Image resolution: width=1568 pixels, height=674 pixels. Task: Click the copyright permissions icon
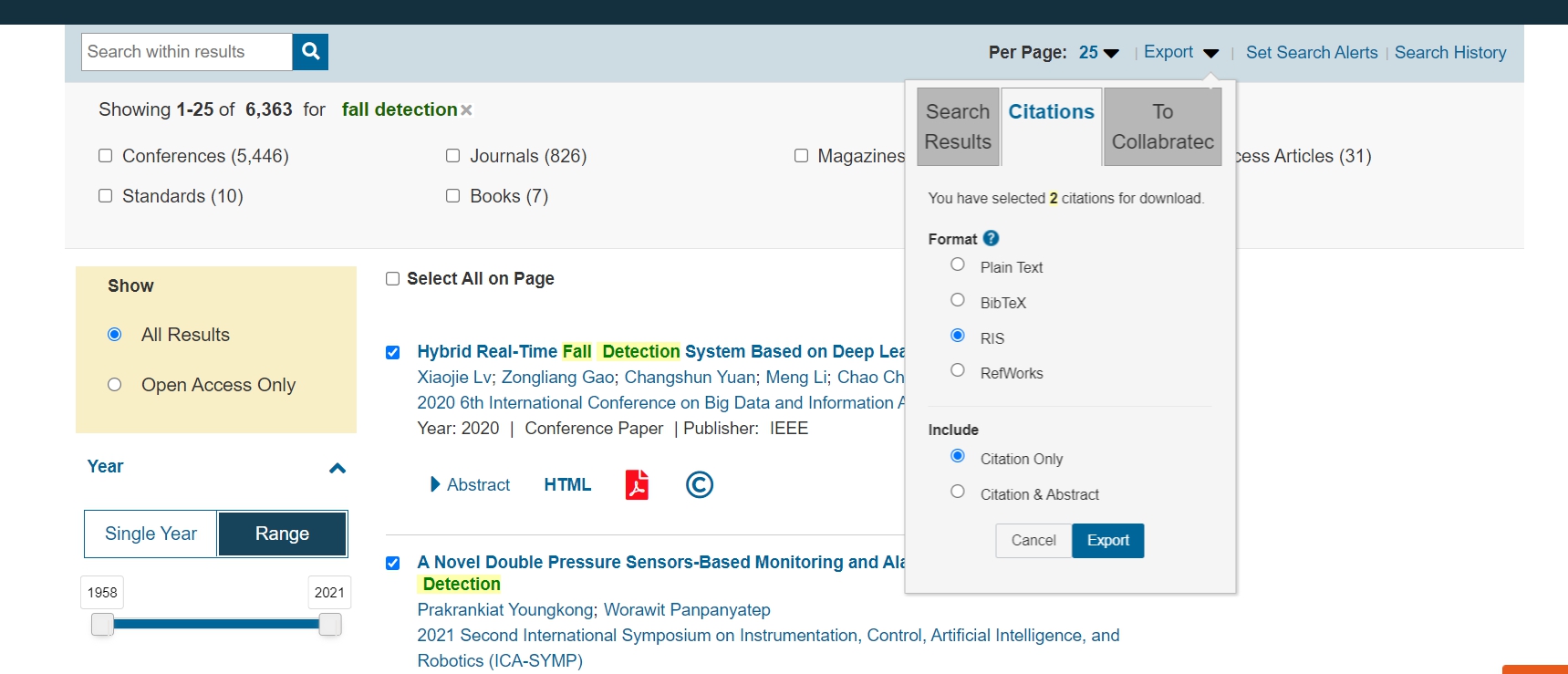[x=699, y=484]
